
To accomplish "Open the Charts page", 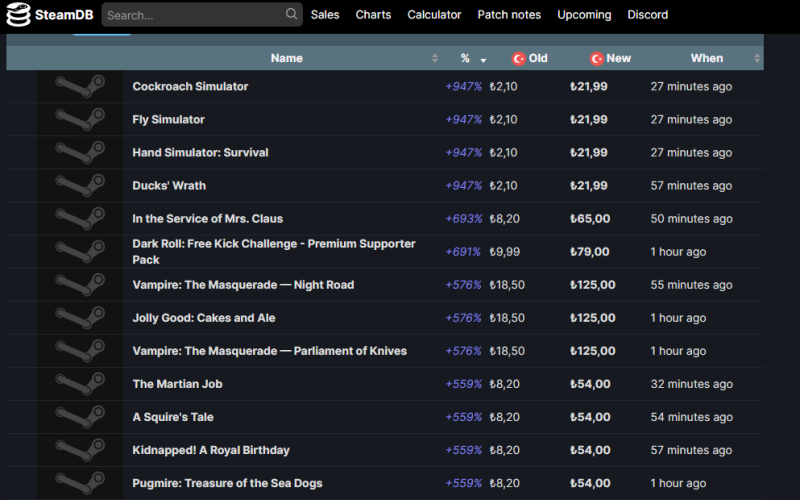I will pyautogui.click(x=373, y=15).
